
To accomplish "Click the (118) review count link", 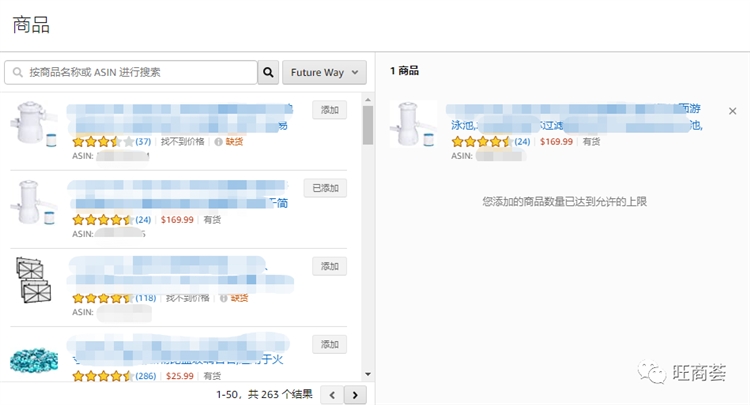I will (x=145, y=298).
